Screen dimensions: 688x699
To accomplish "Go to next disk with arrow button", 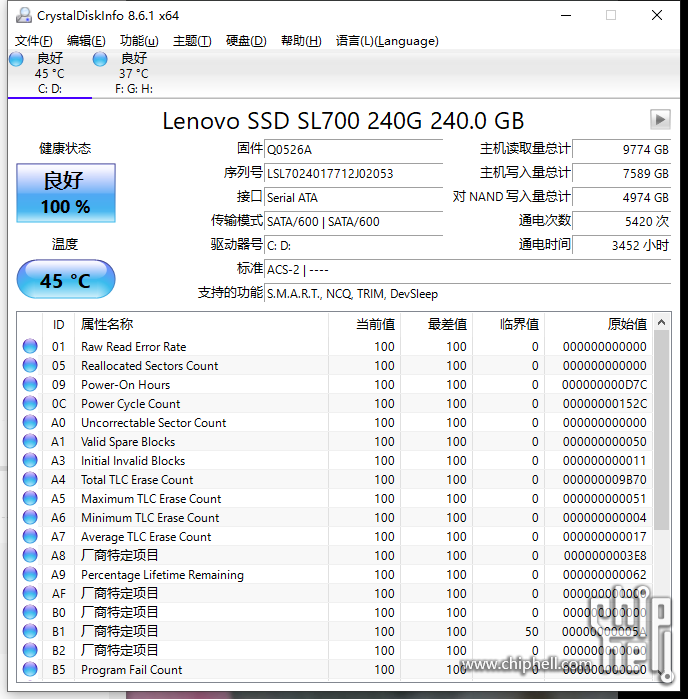I will tap(660, 119).
